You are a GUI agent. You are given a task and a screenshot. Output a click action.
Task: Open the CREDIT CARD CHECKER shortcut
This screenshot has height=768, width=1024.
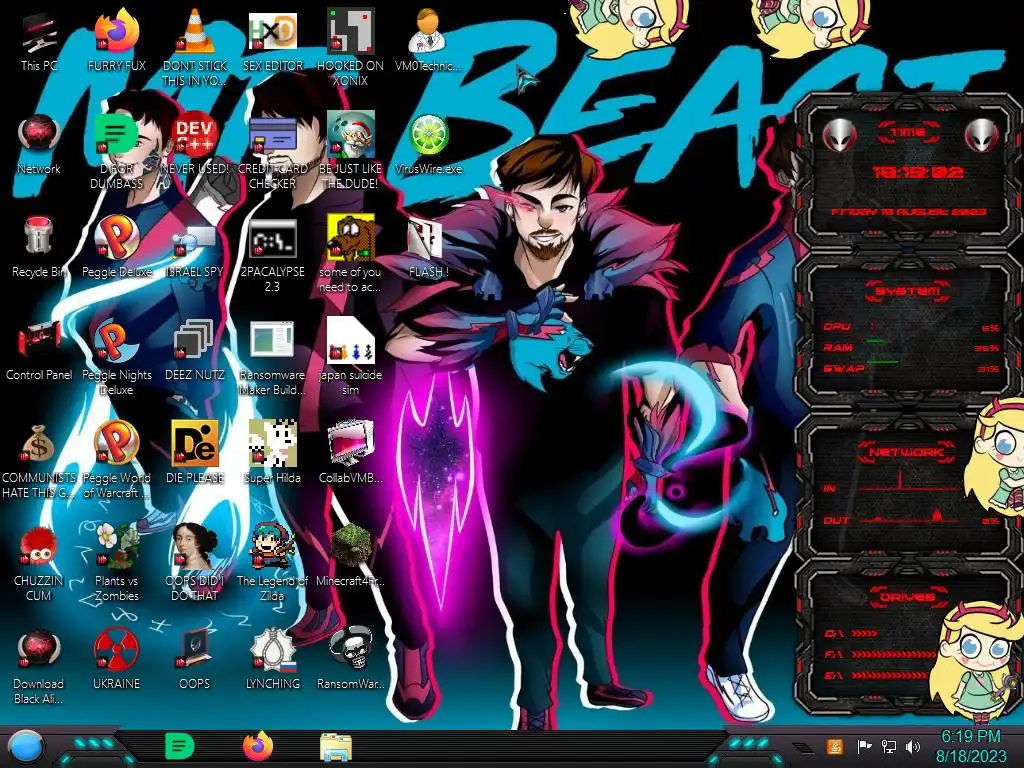pyautogui.click(x=272, y=152)
